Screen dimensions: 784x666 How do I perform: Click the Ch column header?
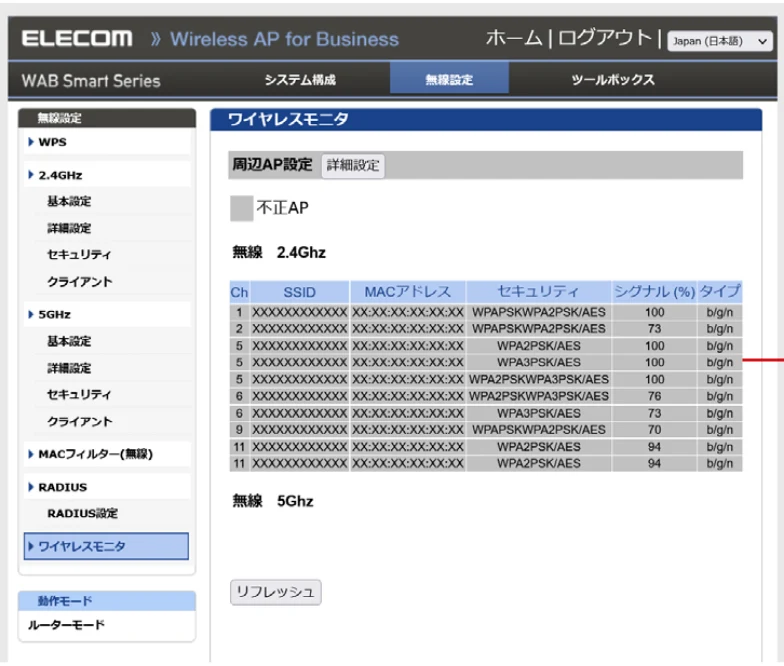[x=239, y=292]
